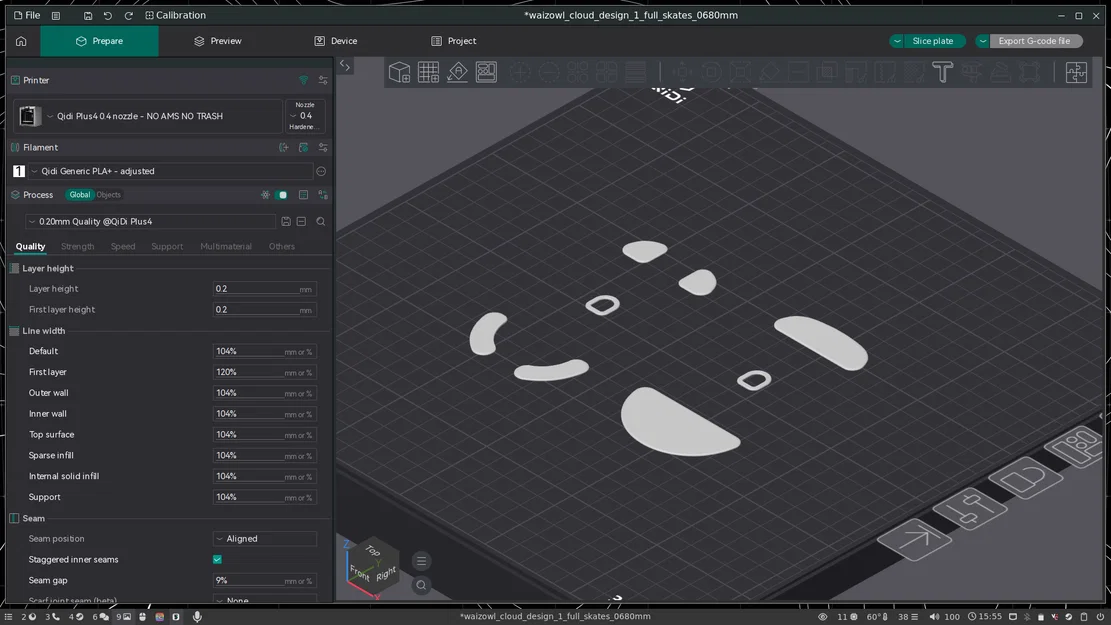Click the zoom magnifier in the viewport

click(x=422, y=585)
